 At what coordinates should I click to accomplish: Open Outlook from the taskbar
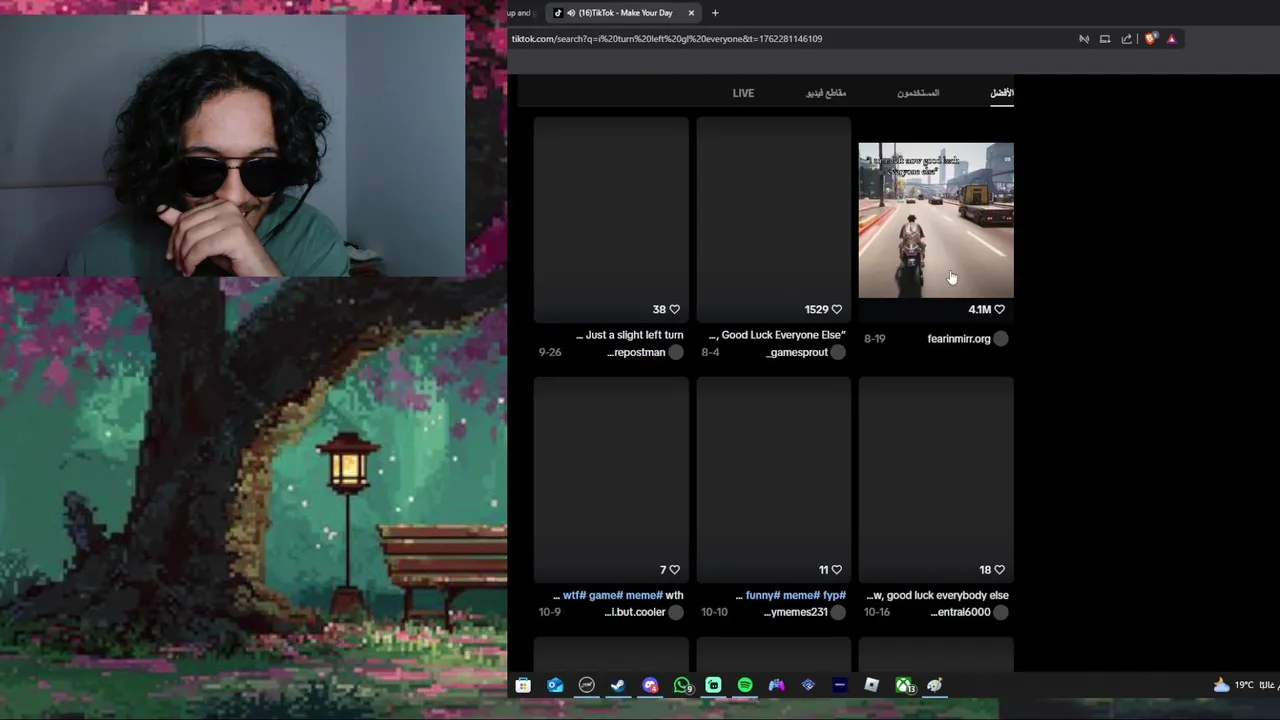[x=555, y=685]
